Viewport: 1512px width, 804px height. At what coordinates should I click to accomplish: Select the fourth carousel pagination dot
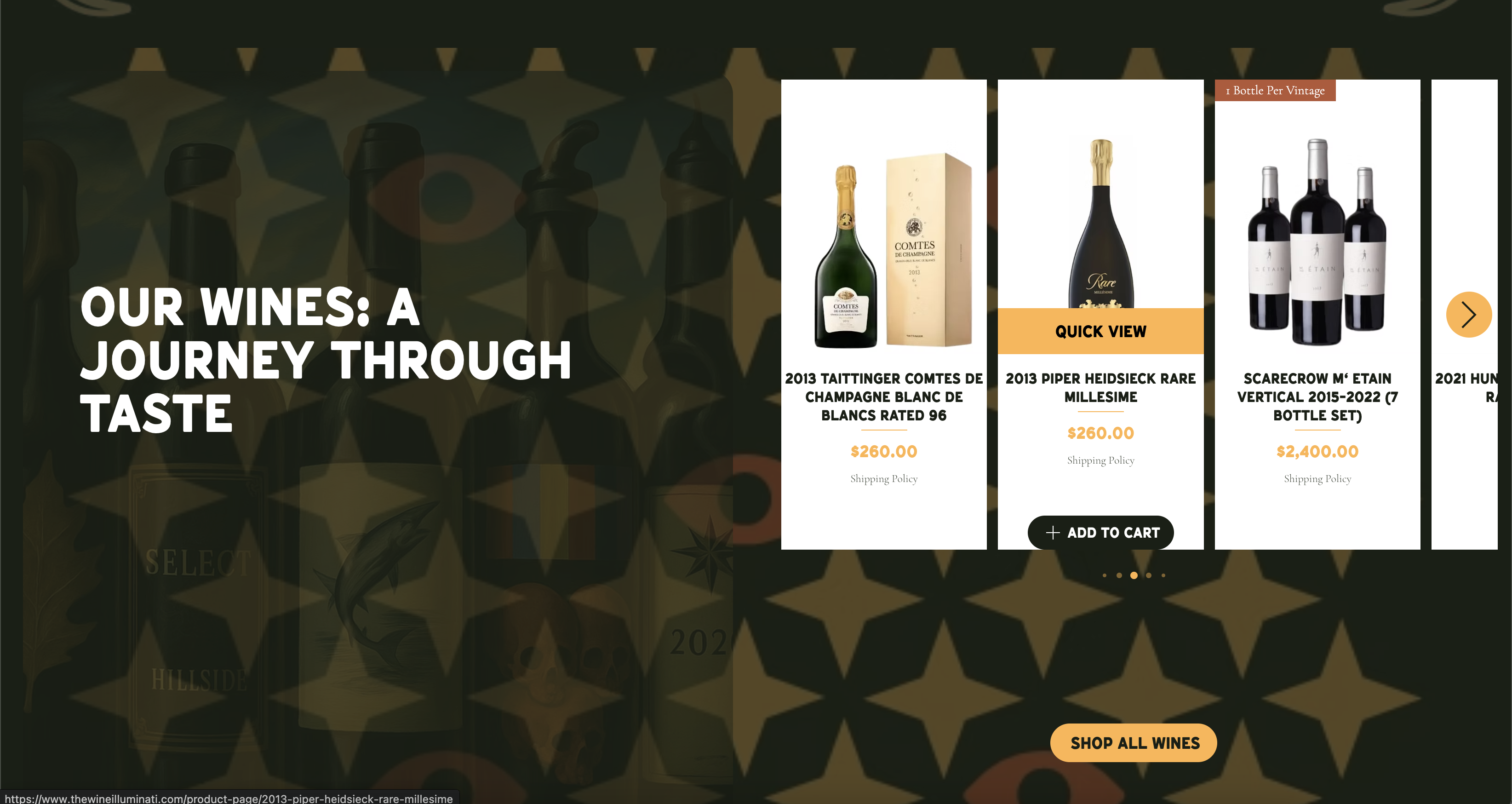point(1149,575)
